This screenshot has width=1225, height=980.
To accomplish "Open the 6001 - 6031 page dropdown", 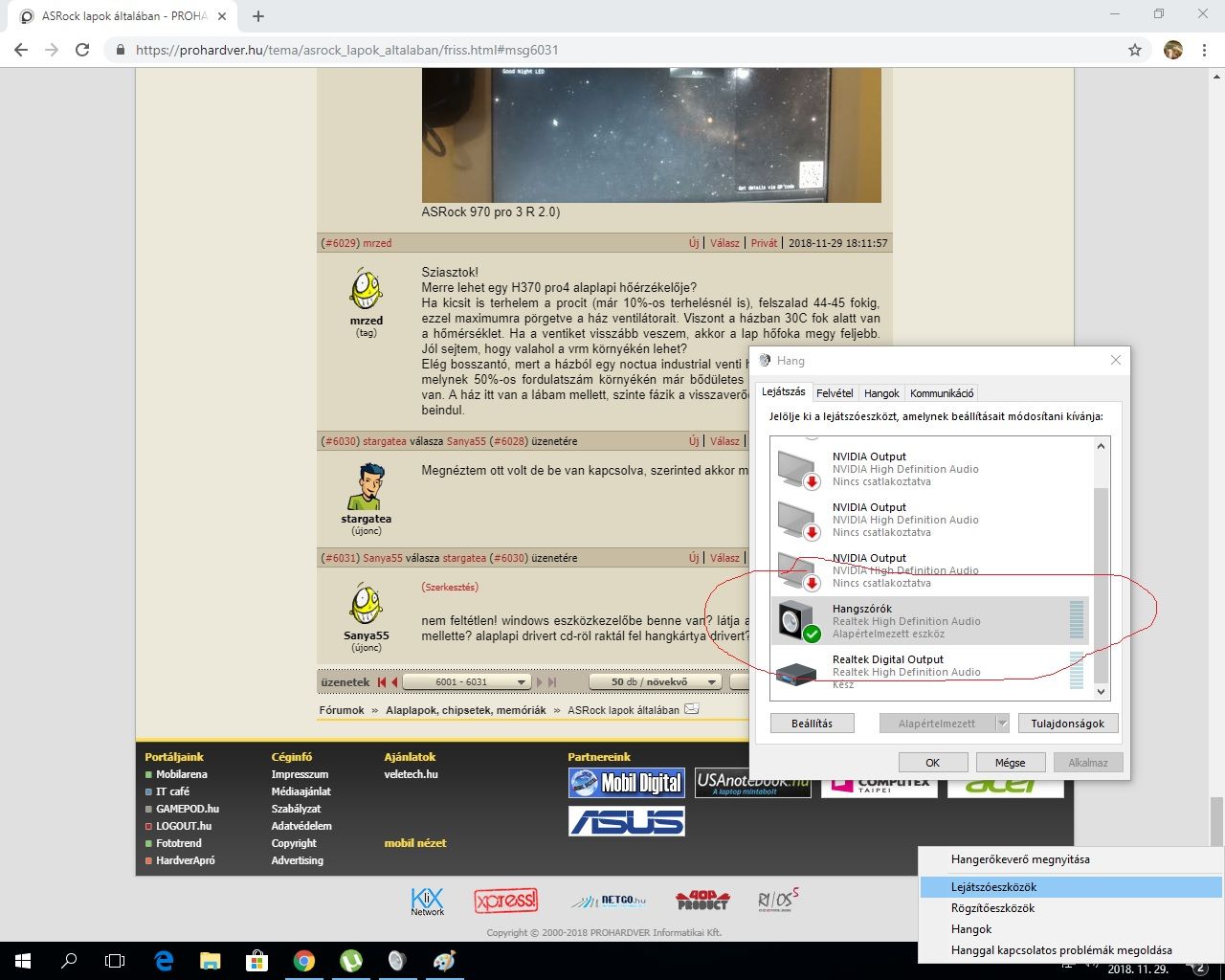I will click(466, 681).
